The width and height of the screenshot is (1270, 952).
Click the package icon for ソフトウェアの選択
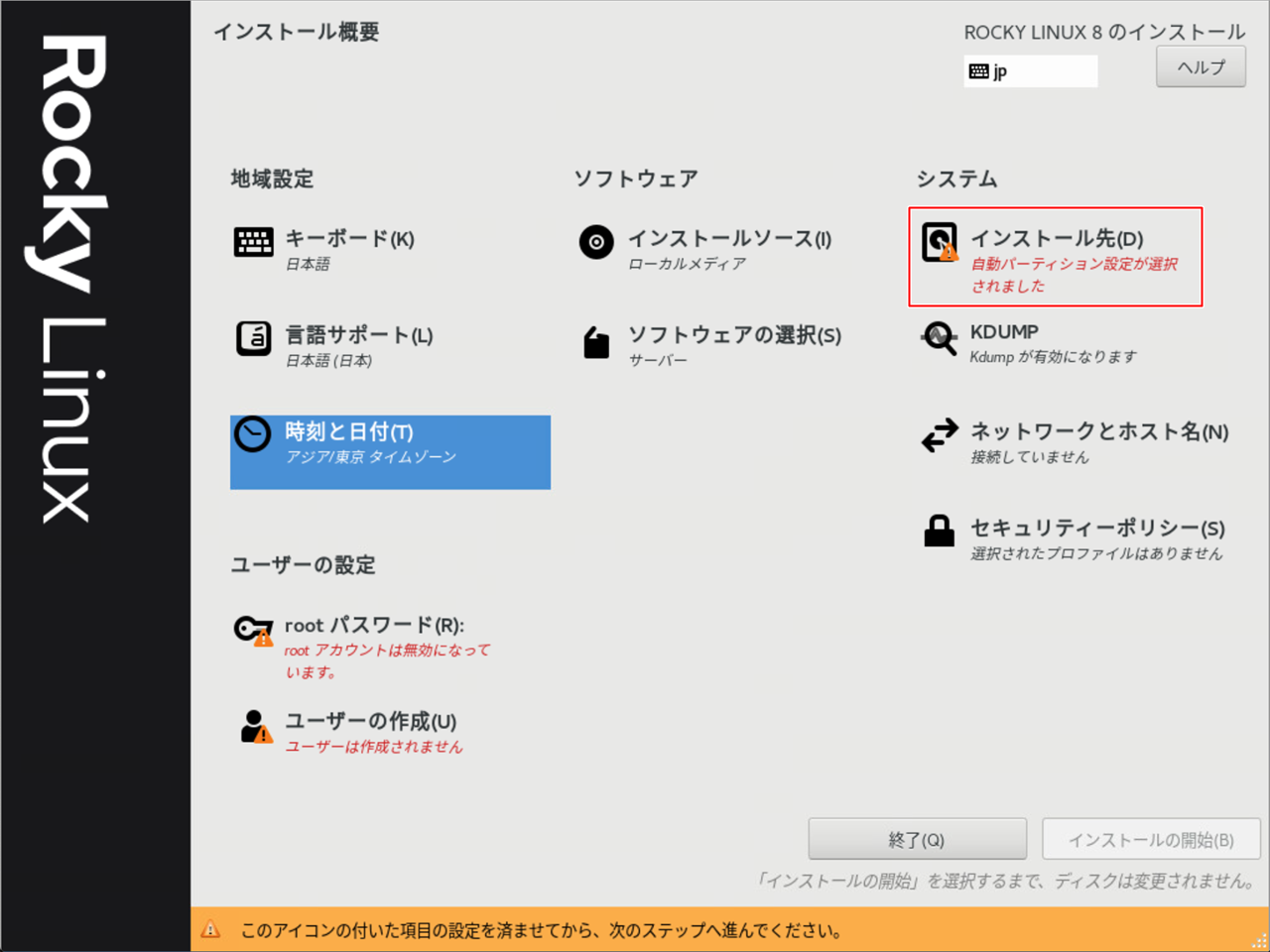[595, 342]
